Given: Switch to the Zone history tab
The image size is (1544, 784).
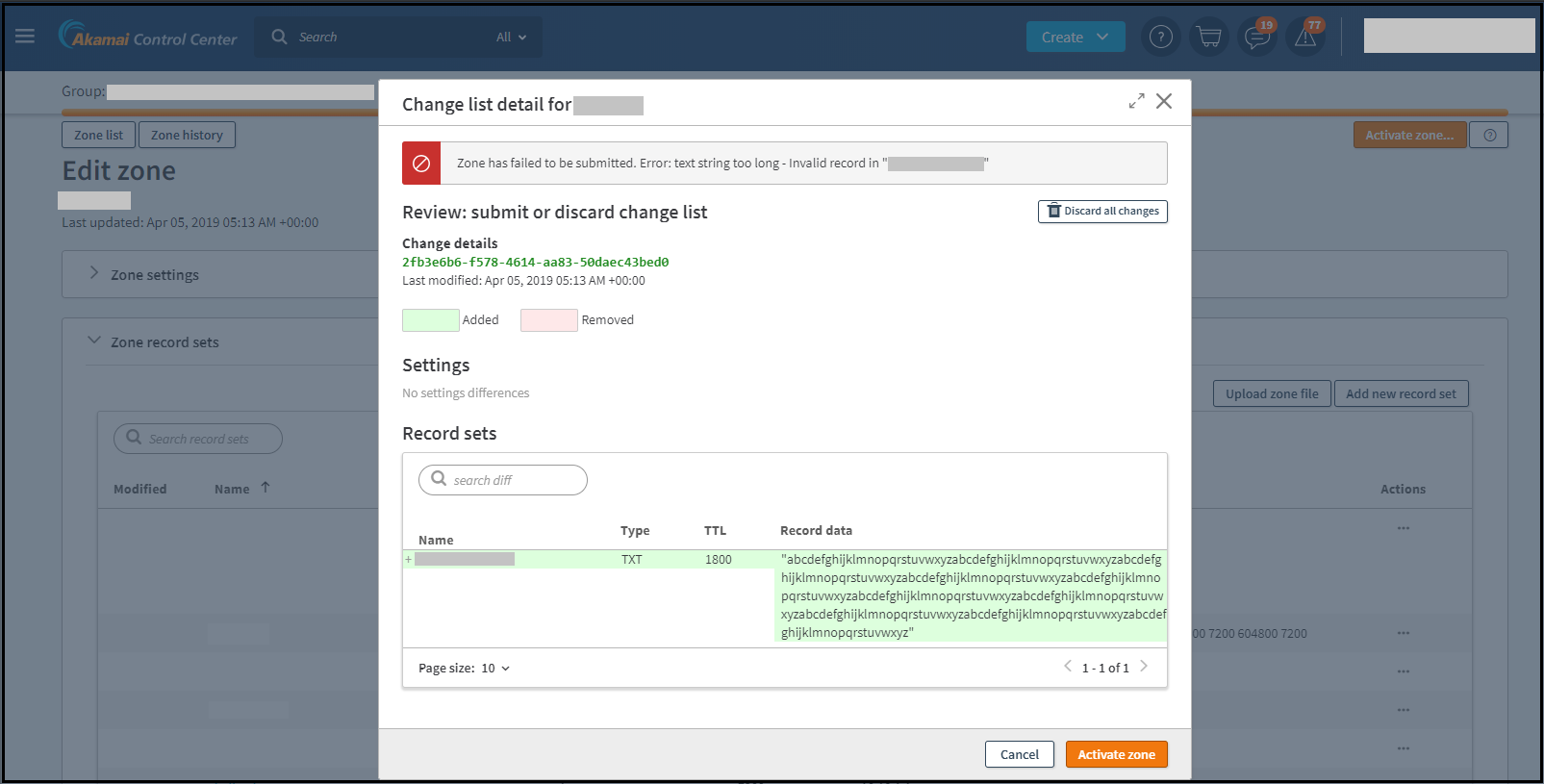Looking at the screenshot, I should (187, 136).
